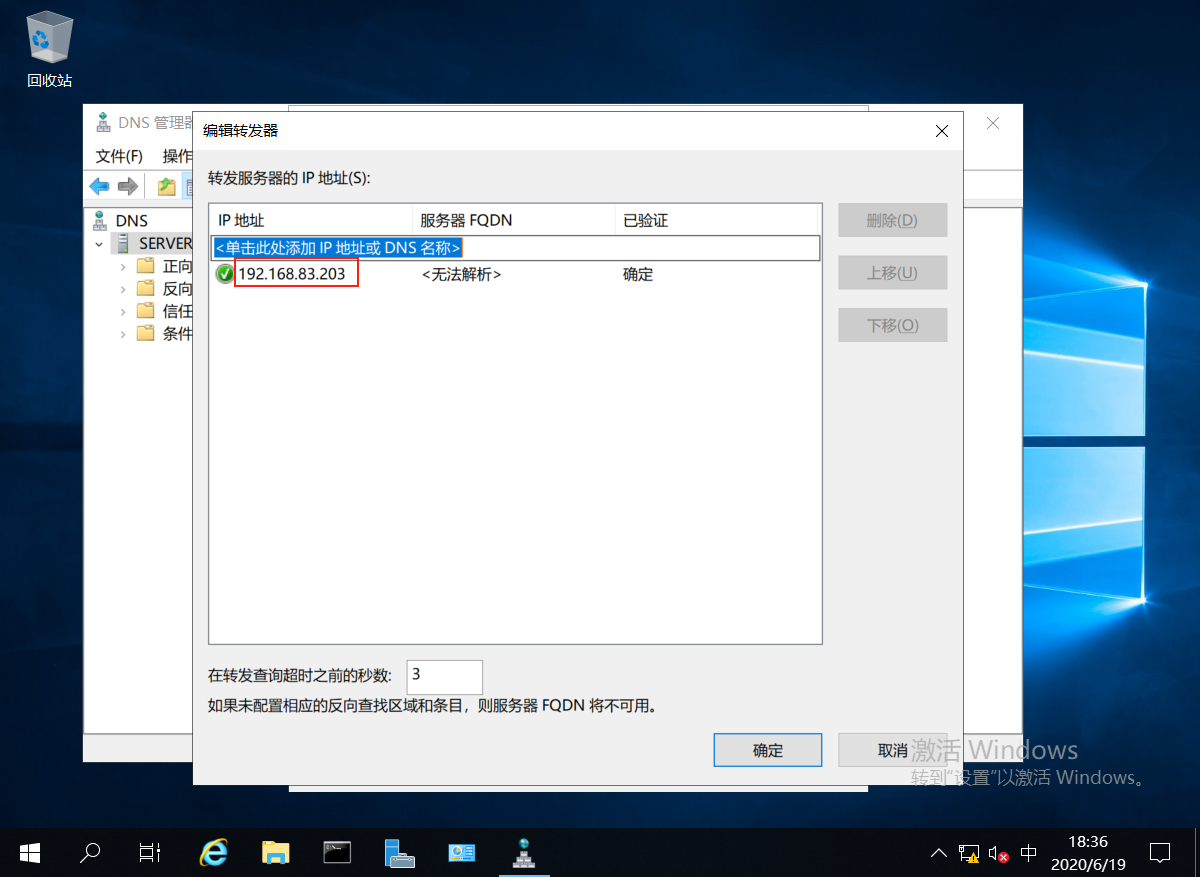This screenshot has height=877, width=1200.
Task: Open the sixth taskbar app with ID card icon
Action: click(x=461, y=852)
